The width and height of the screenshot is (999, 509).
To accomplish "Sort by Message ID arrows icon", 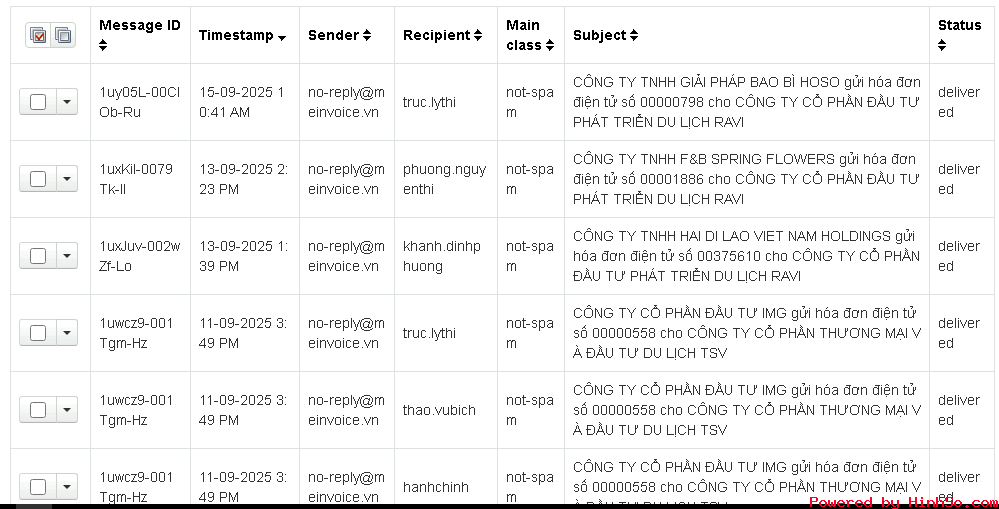I will tap(103, 46).
